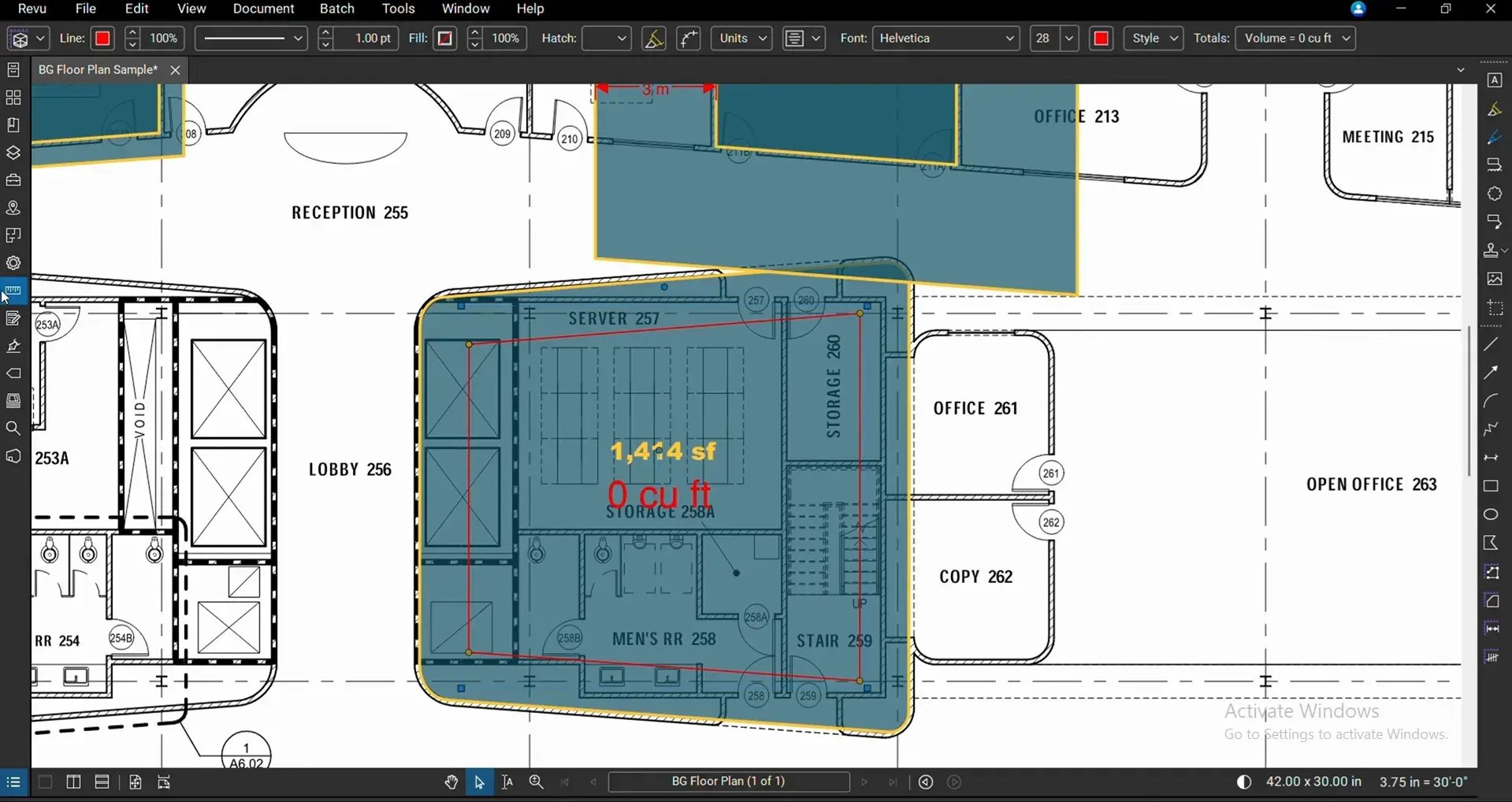1512x802 pixels.
Task: Toggle single view layout
Action: coord(45,782)
